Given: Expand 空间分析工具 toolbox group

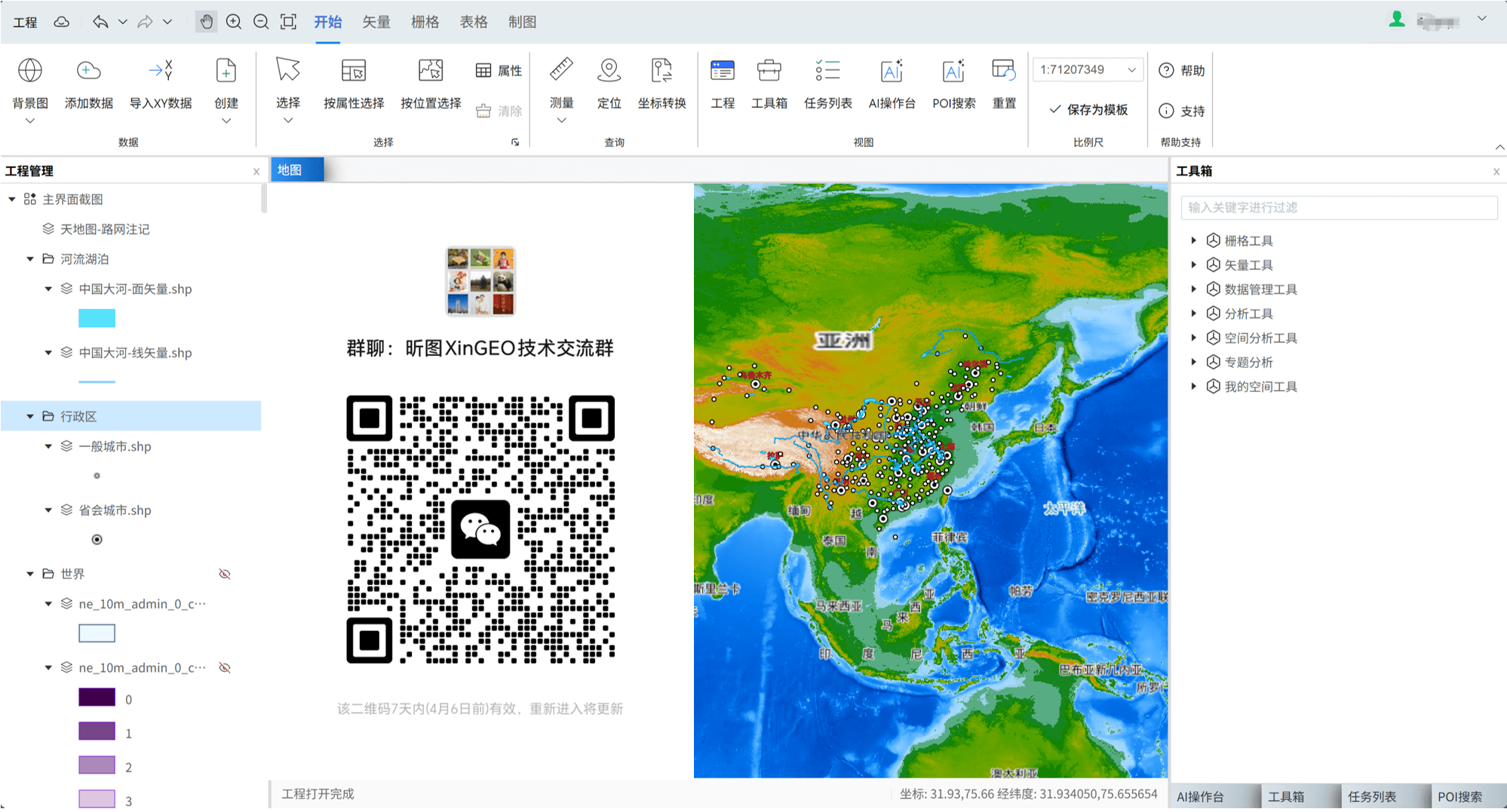Looking at the screenshot, I should pyautogui.click(x=1193, y=338).
